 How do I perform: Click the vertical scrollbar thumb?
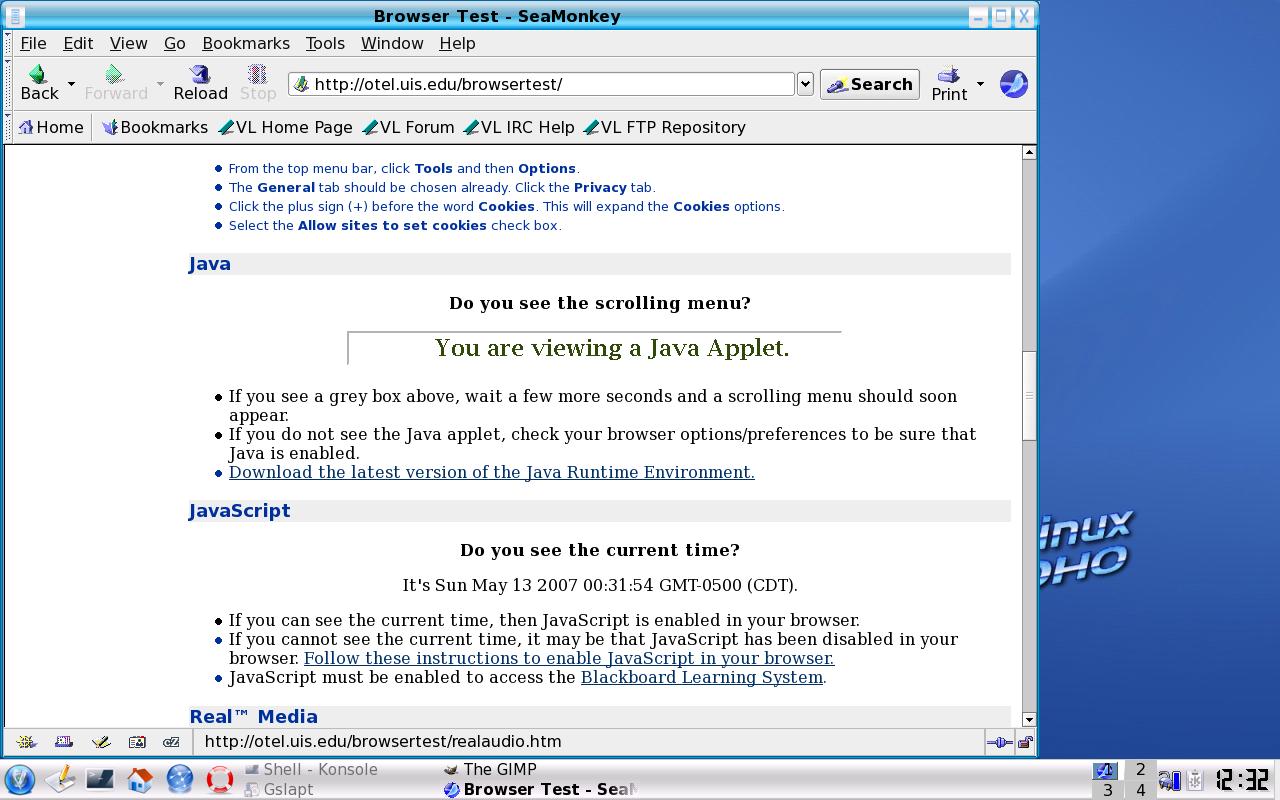(x=1029, y=395)
